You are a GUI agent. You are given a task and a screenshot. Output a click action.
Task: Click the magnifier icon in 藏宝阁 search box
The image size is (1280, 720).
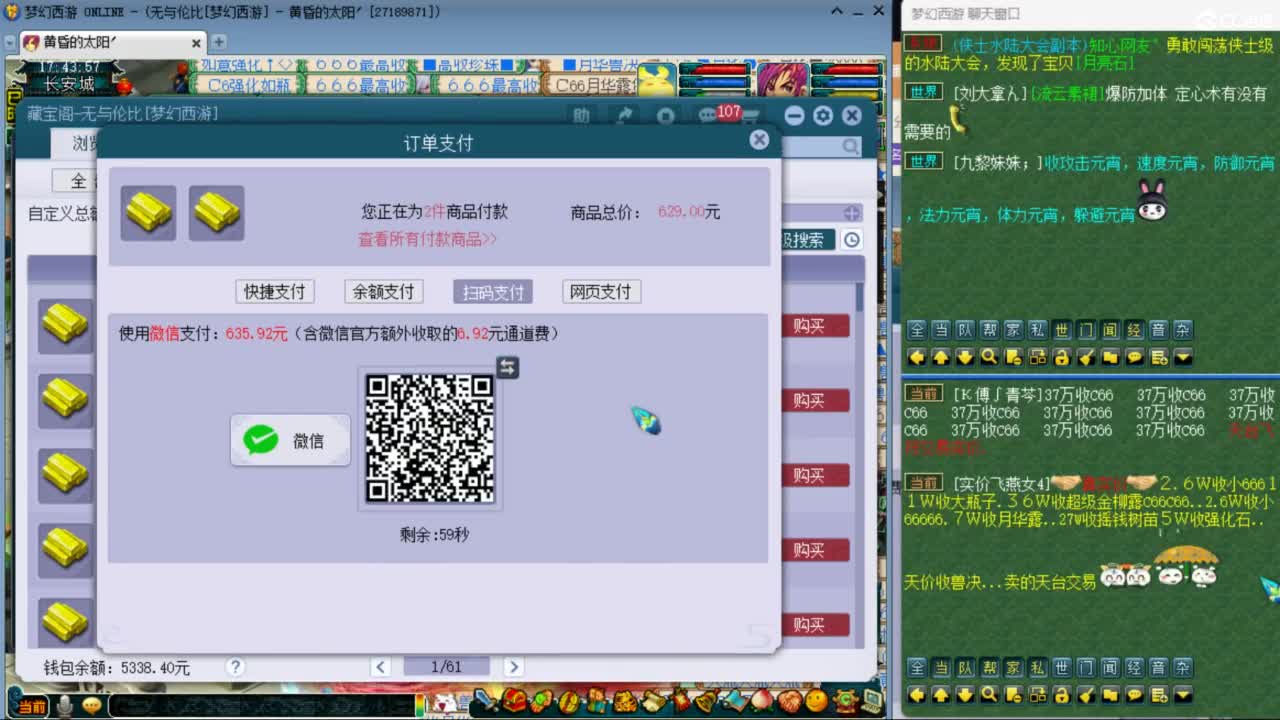[x=850, y=147]
